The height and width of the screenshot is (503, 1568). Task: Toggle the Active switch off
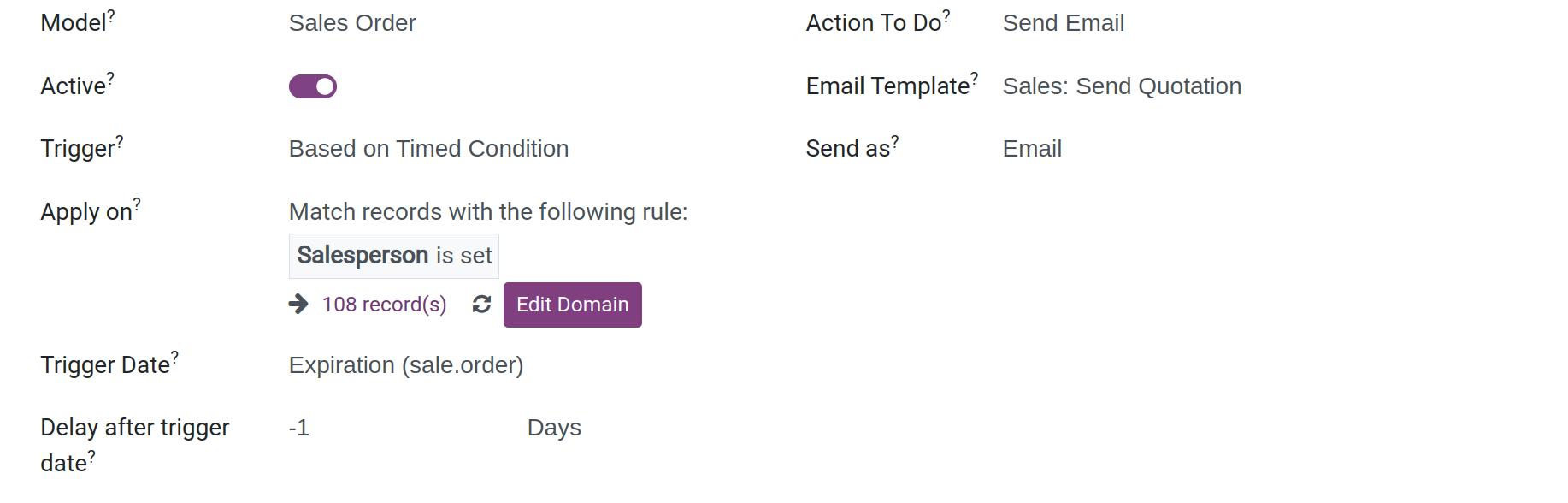click(313, 86)
